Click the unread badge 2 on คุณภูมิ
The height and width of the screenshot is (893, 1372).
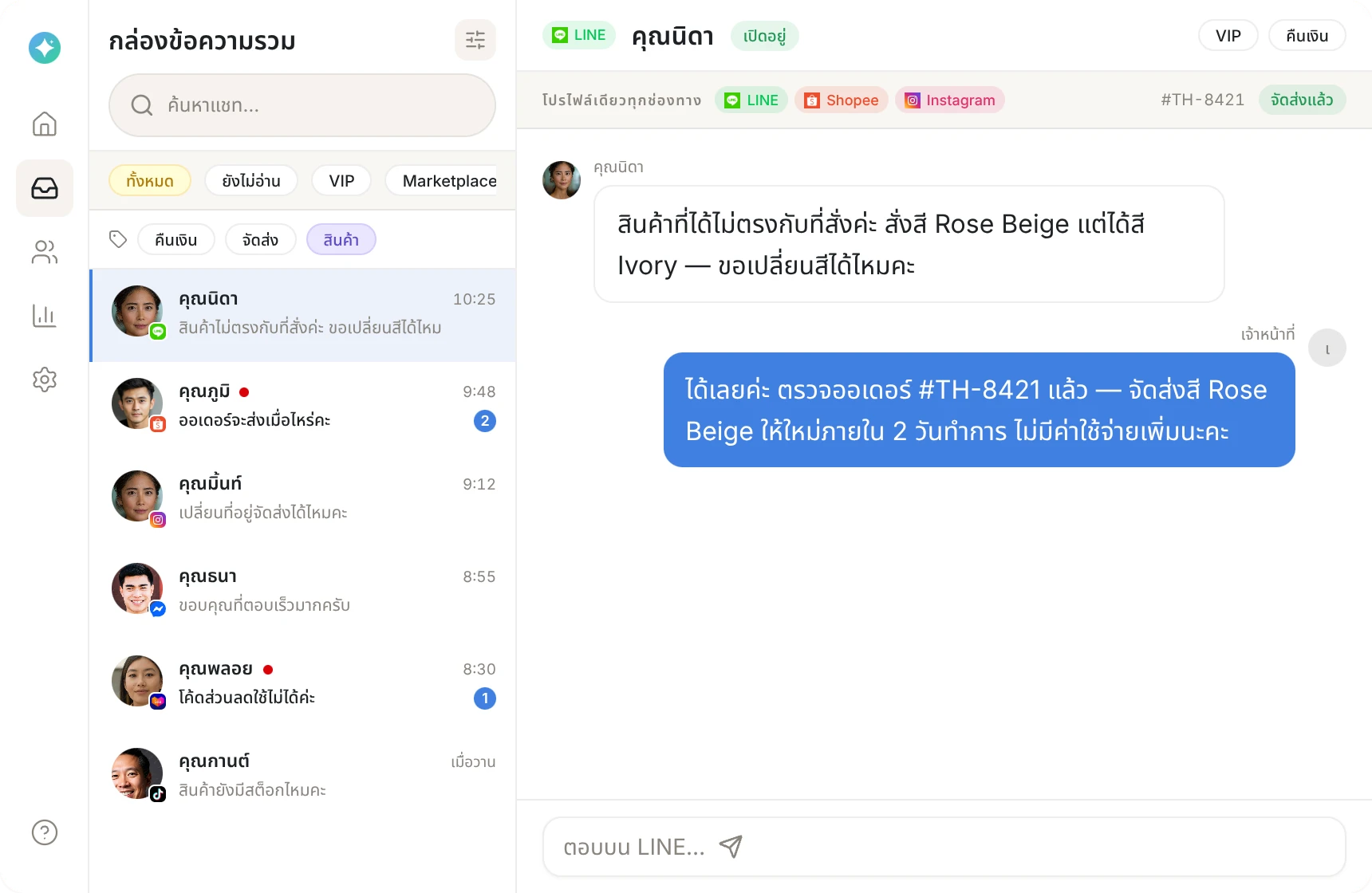coord(485,421)
